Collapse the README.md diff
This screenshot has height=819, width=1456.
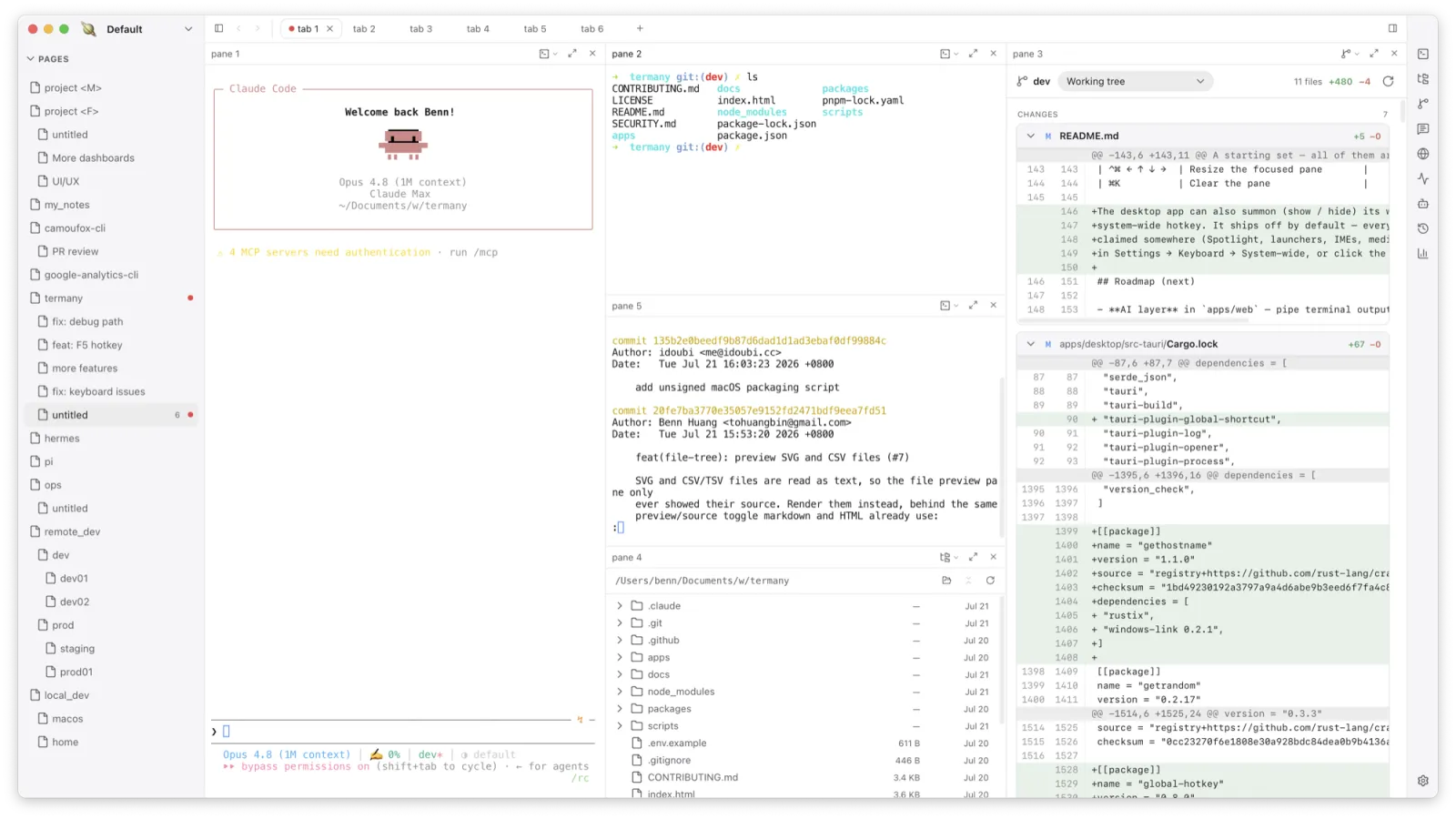[x=1030, y=136]
